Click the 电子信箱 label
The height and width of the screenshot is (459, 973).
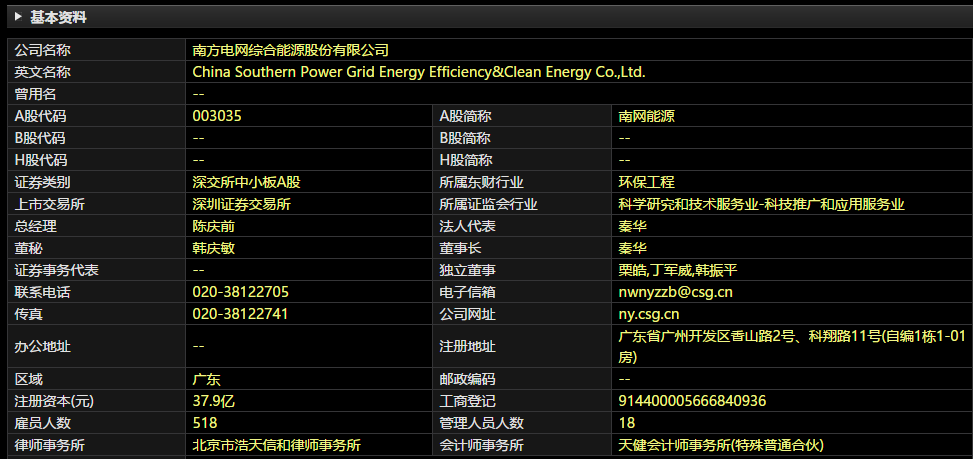pos(467,292)
